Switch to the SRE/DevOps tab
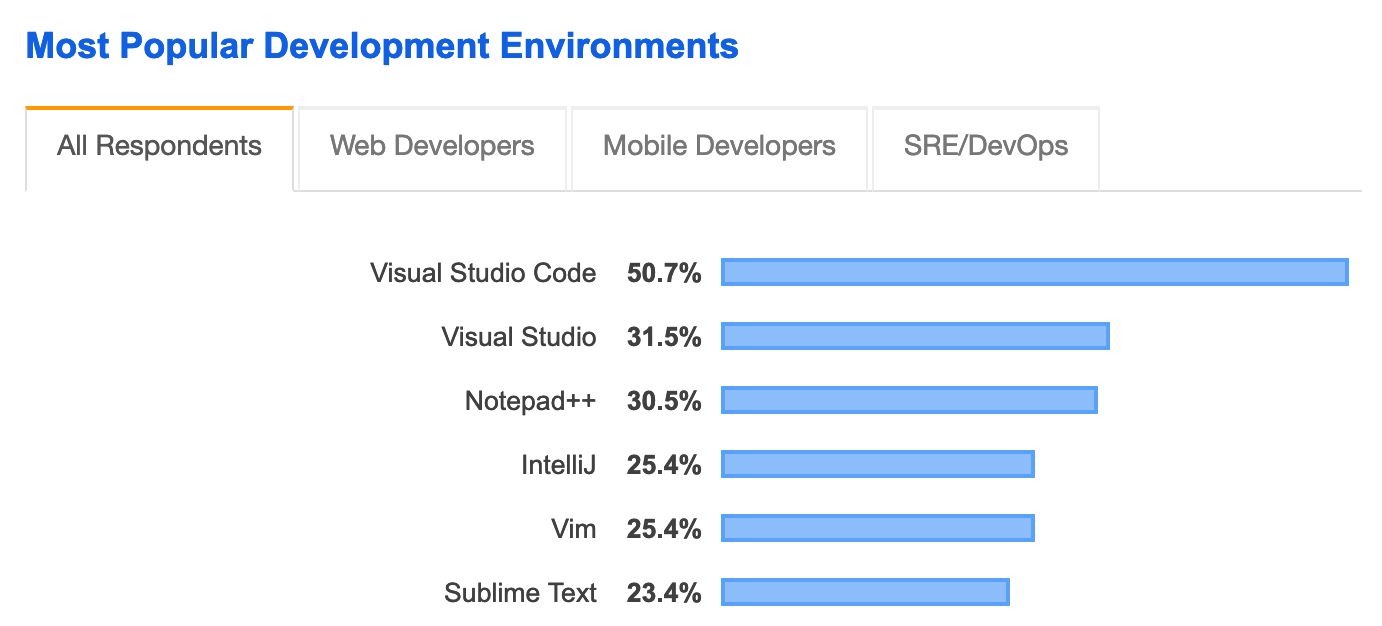The width and height of the screenshot is (1382, 626). pos(986,147)
